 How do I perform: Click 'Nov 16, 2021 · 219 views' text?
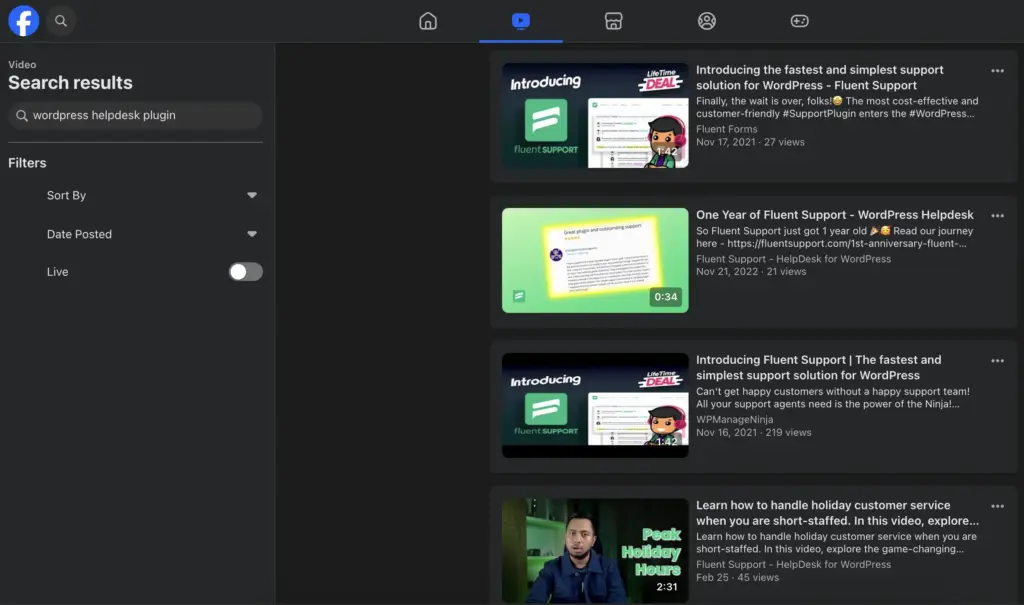click(754, 433)
